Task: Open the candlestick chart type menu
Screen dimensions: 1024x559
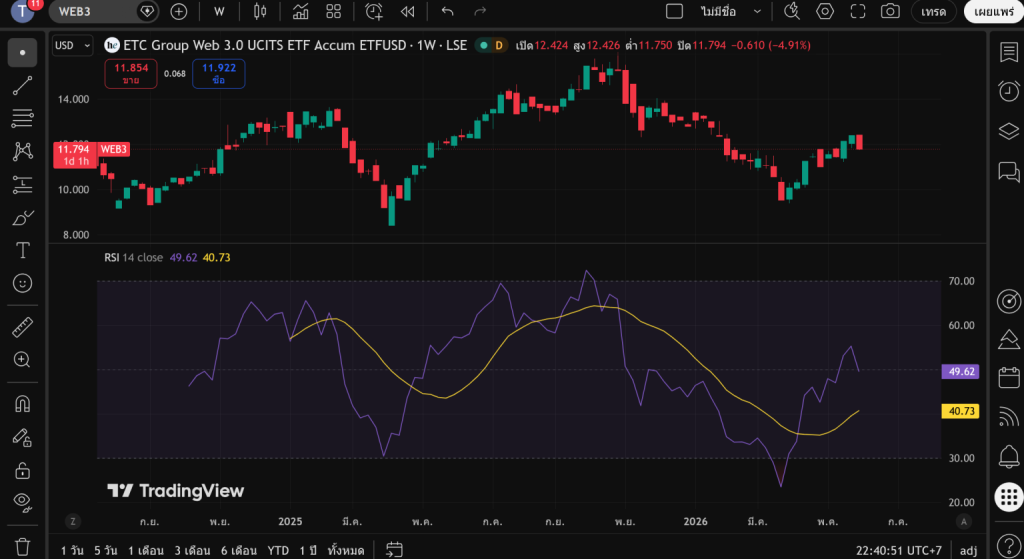Action: (x=260, y=11)
